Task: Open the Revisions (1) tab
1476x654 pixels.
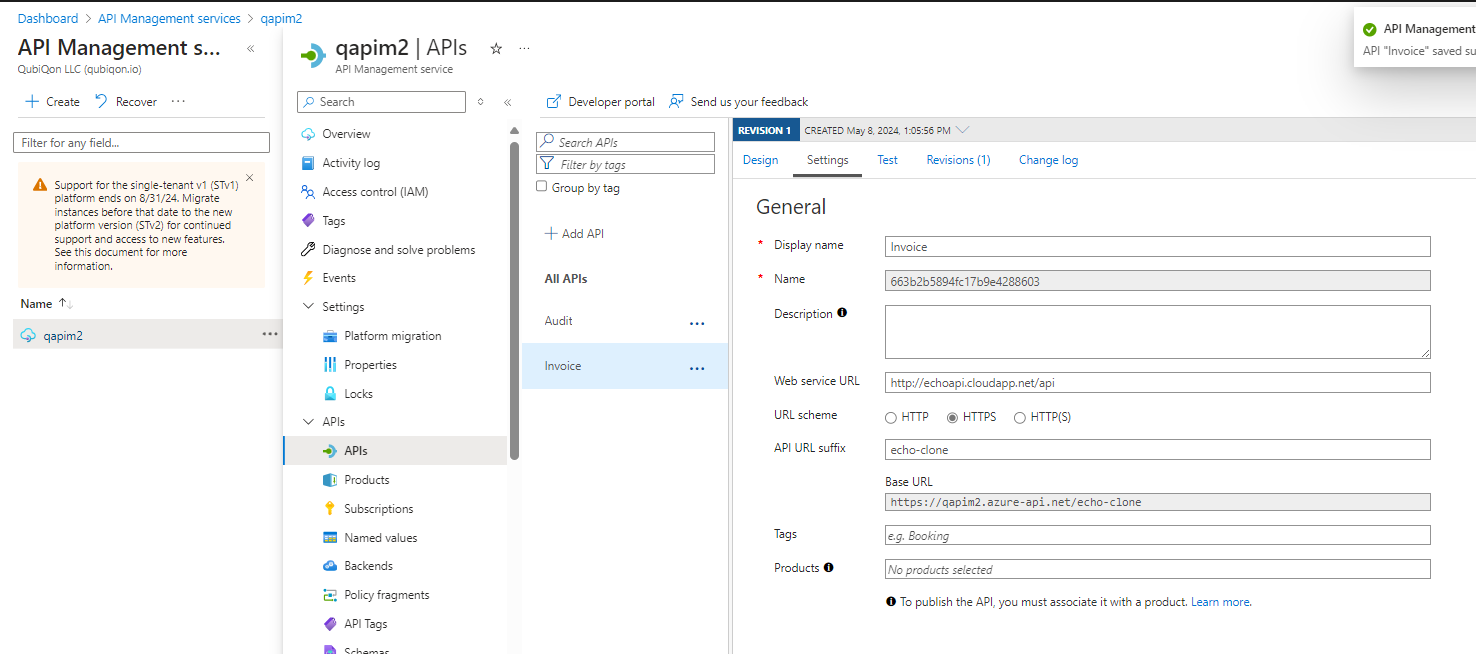Action: coord(958,160)
